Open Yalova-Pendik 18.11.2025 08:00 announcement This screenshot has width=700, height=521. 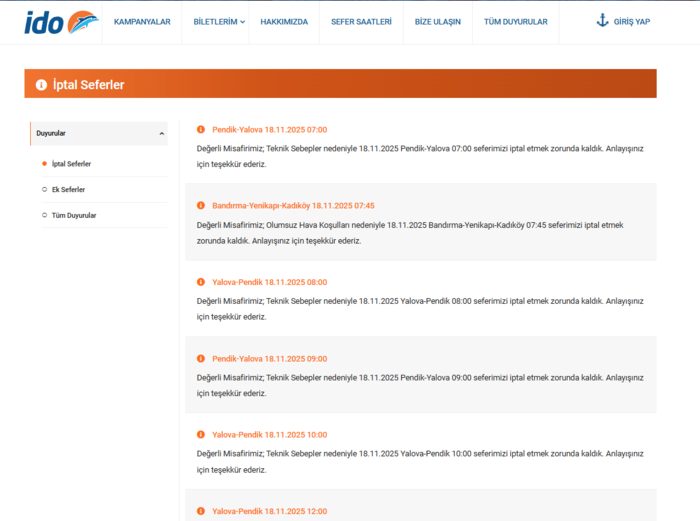(270, 282)
